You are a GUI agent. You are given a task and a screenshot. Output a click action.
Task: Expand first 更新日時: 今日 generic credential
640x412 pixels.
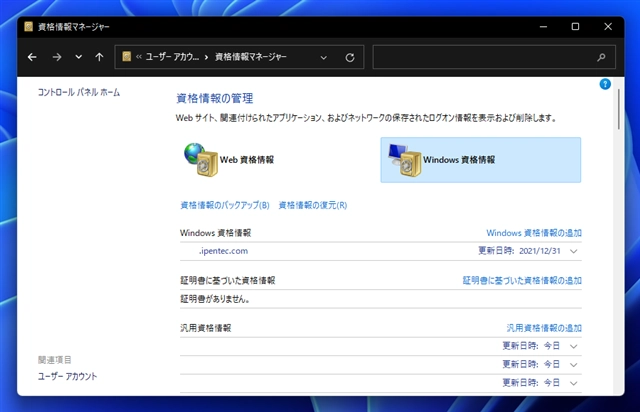573,346
